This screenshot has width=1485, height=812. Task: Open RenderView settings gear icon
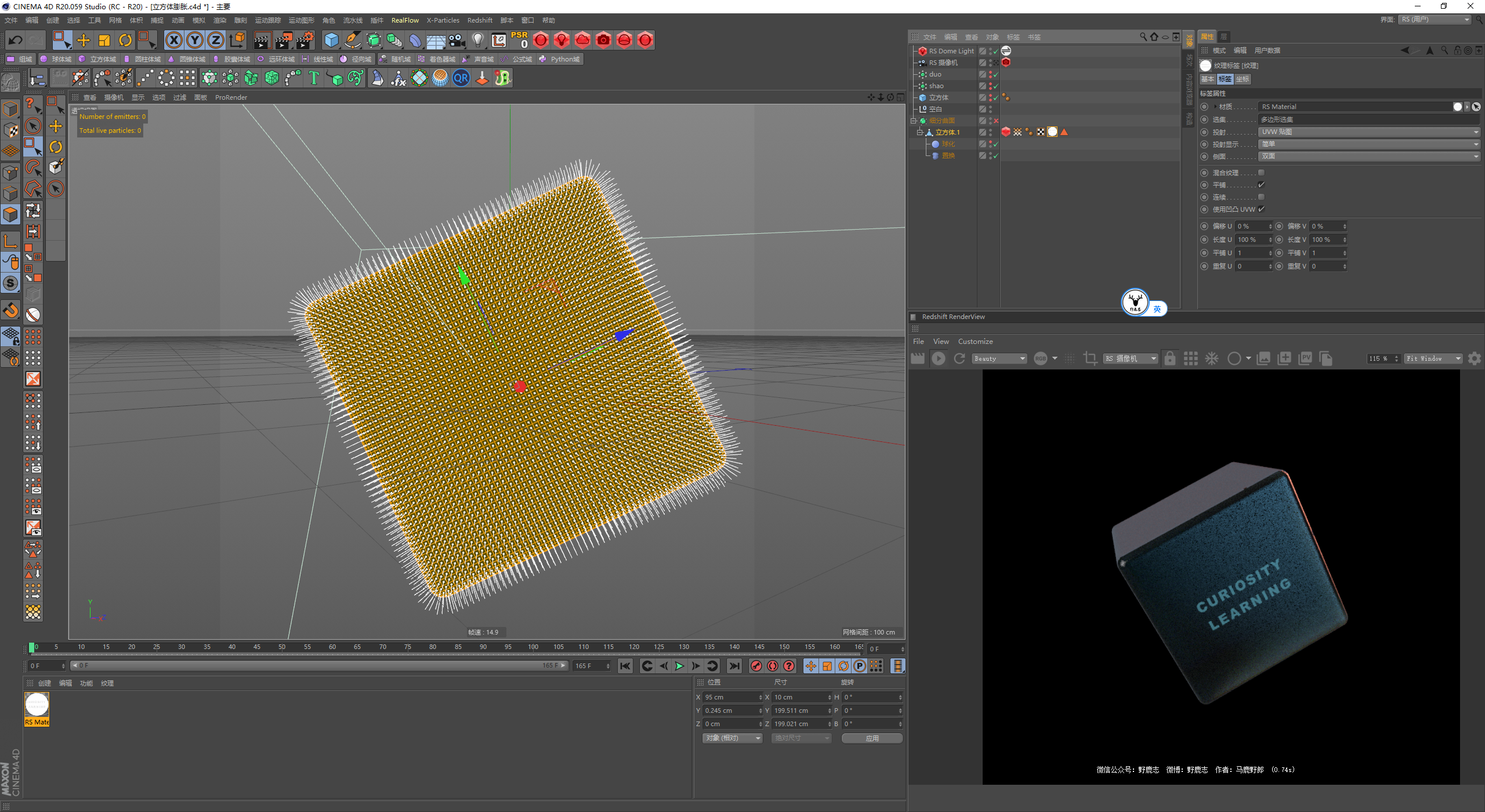click(1475, 359)
